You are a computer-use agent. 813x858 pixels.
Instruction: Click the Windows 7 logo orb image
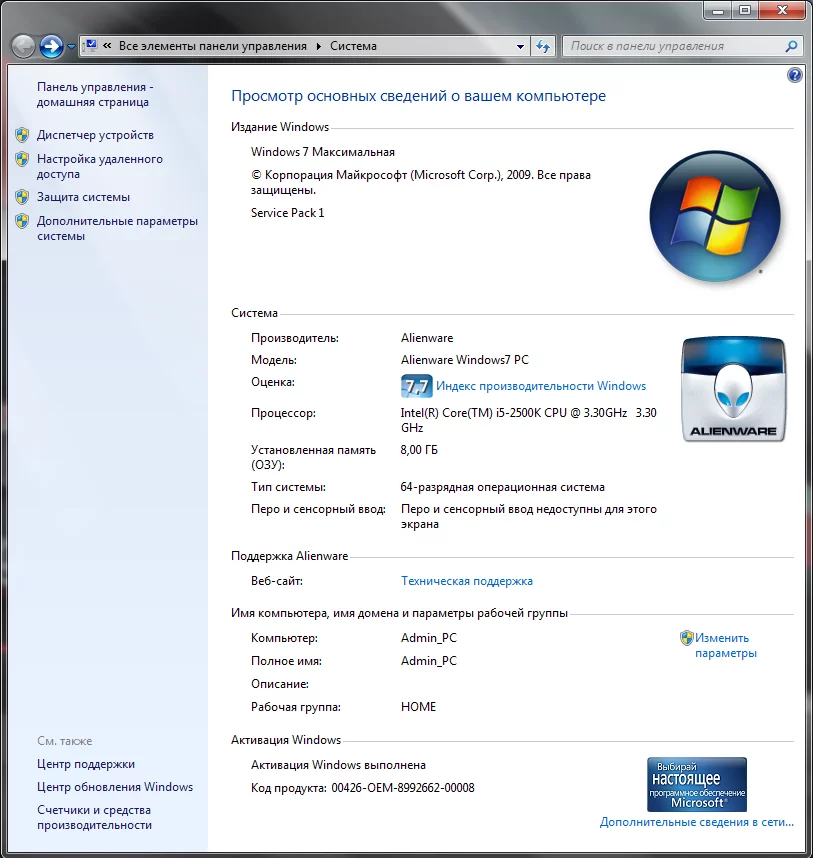click(x=715, y=216)
